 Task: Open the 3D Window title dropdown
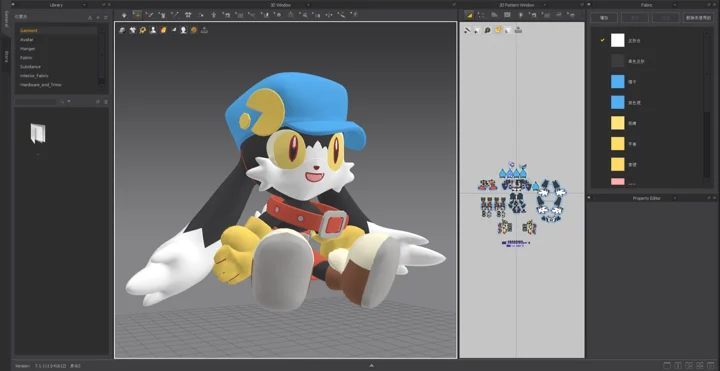pos(308,5)
